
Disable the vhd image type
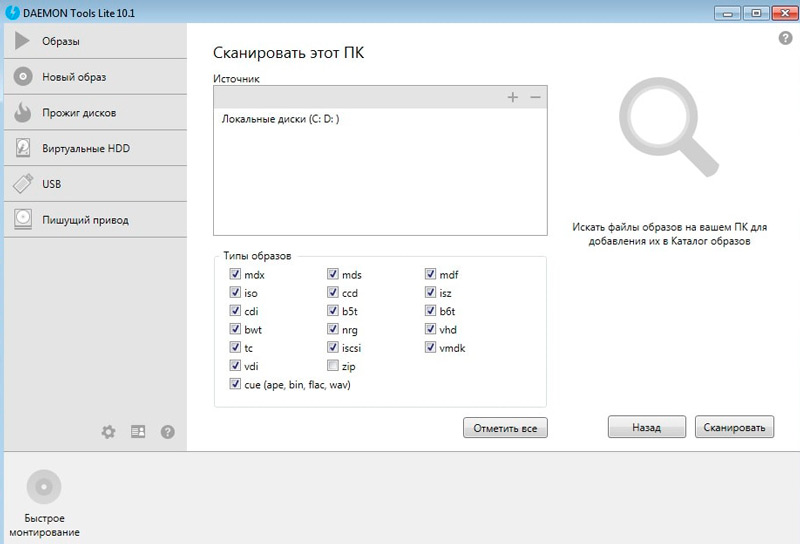pyautogui.click(x=430, y=329)
